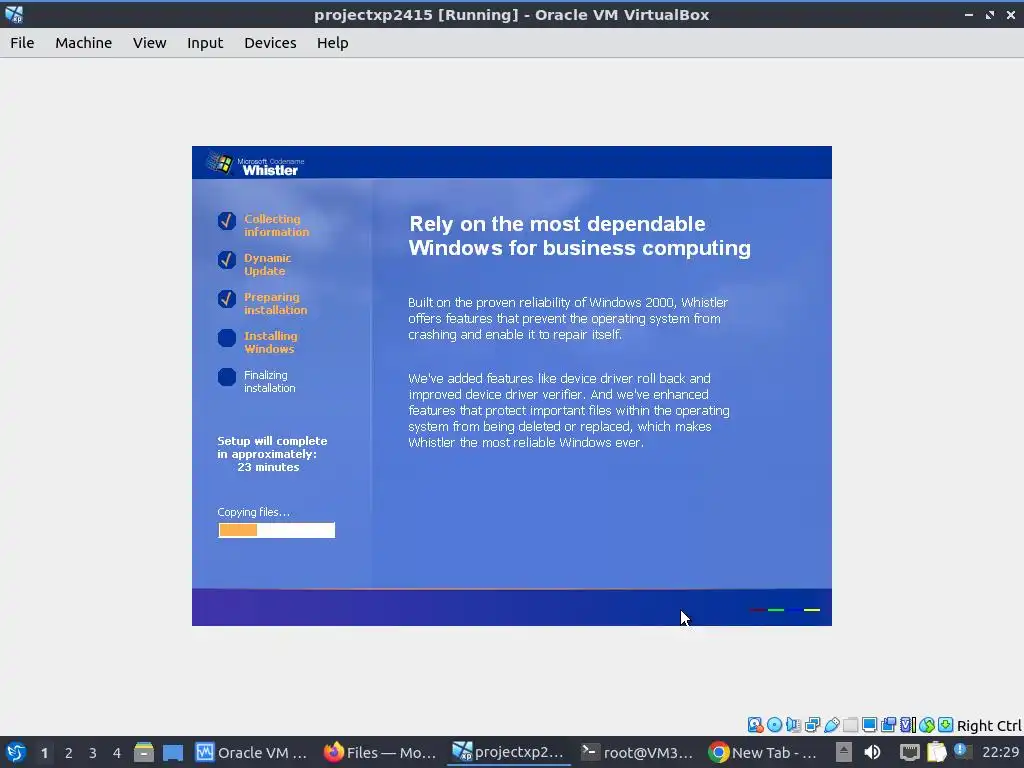Minimize the VirtualBox window
This screenshot has width=1024, height=768.
[x=969, y=14]
